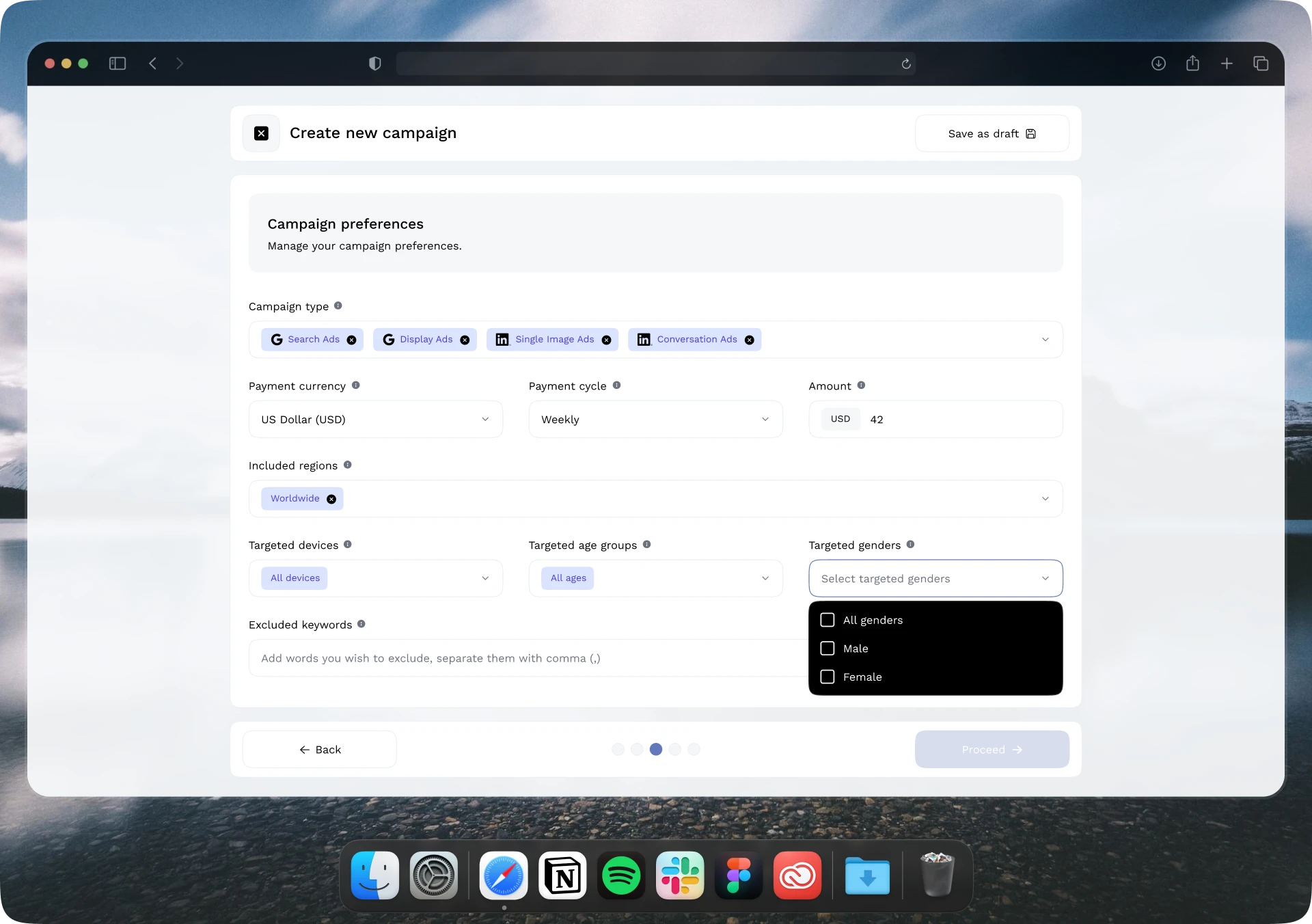Viewport: 1312px width, 924px height.
Task: Check the Male checkbox
Action: (x=828, y=649)
